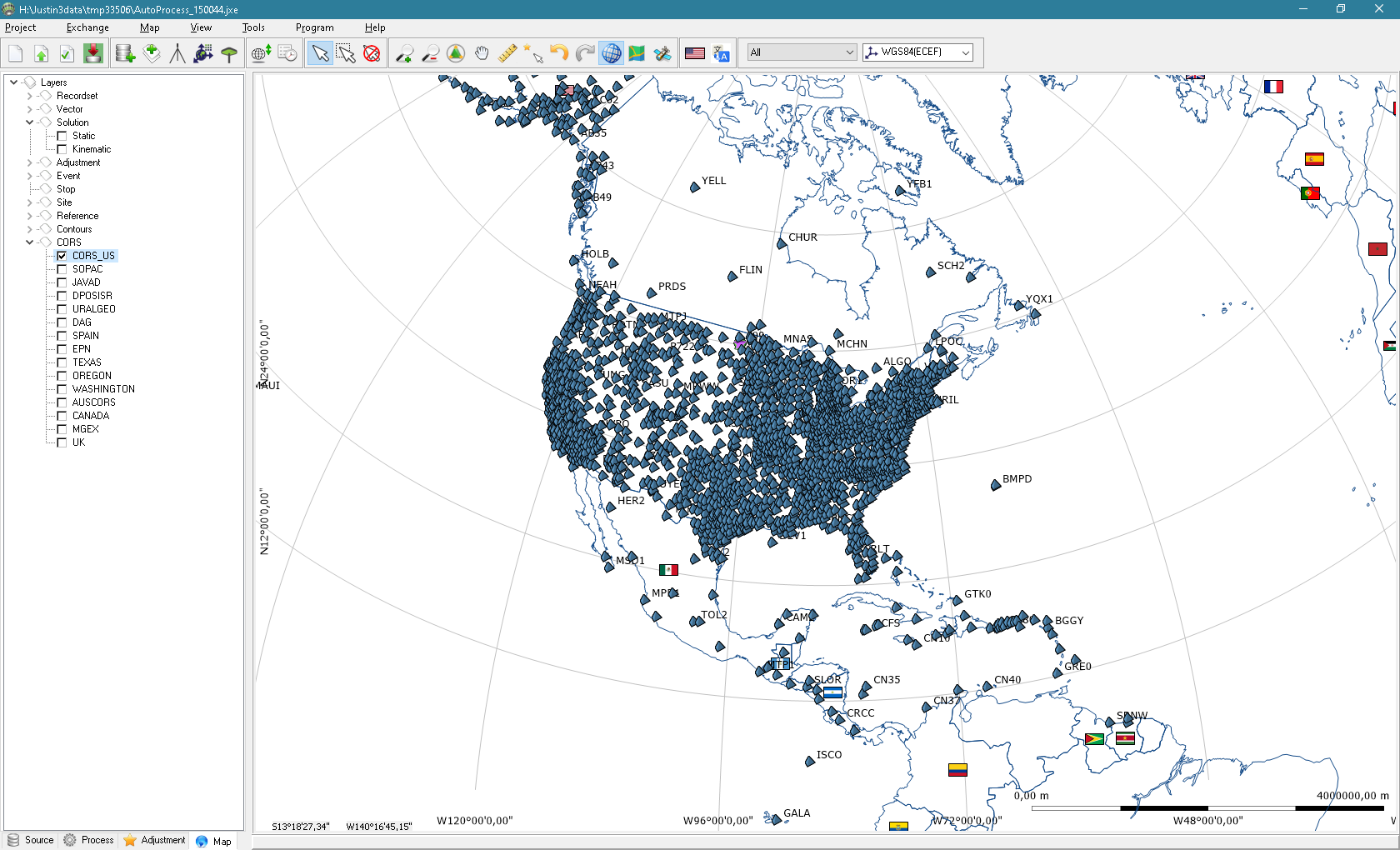1400x850 pixels.
Task: Open the Map menu
Action: [150, 27]
